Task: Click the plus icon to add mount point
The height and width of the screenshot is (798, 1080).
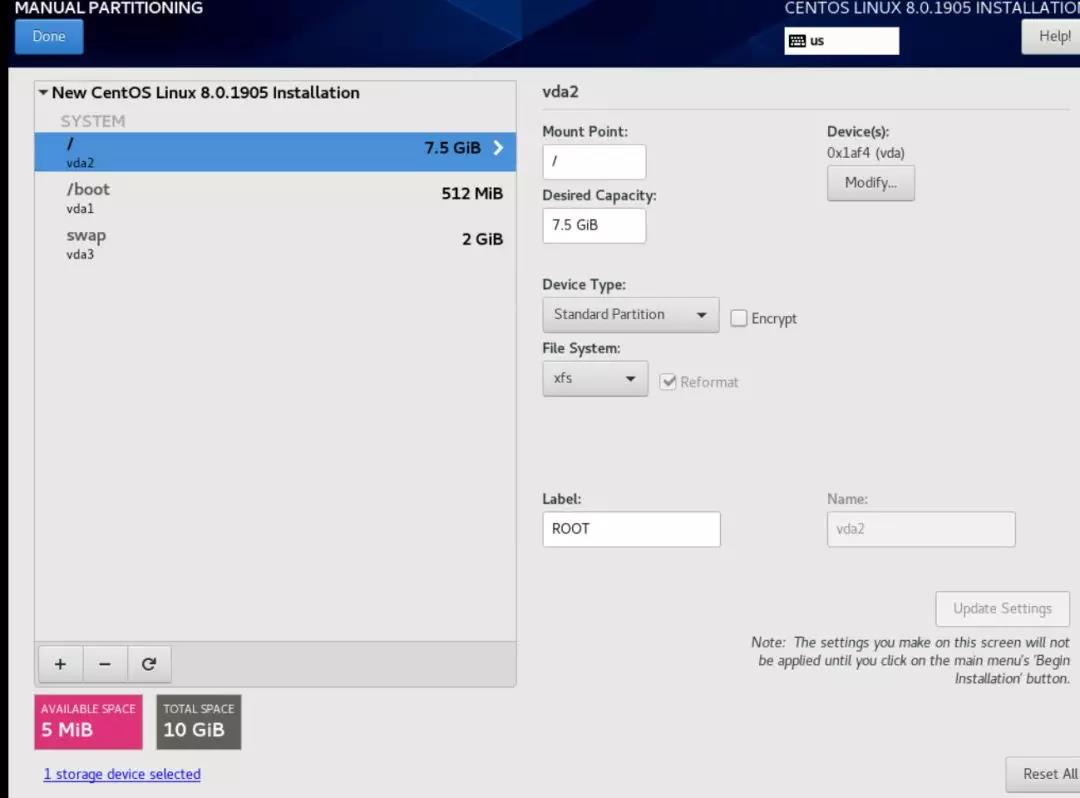Action: tap(61, 664)
